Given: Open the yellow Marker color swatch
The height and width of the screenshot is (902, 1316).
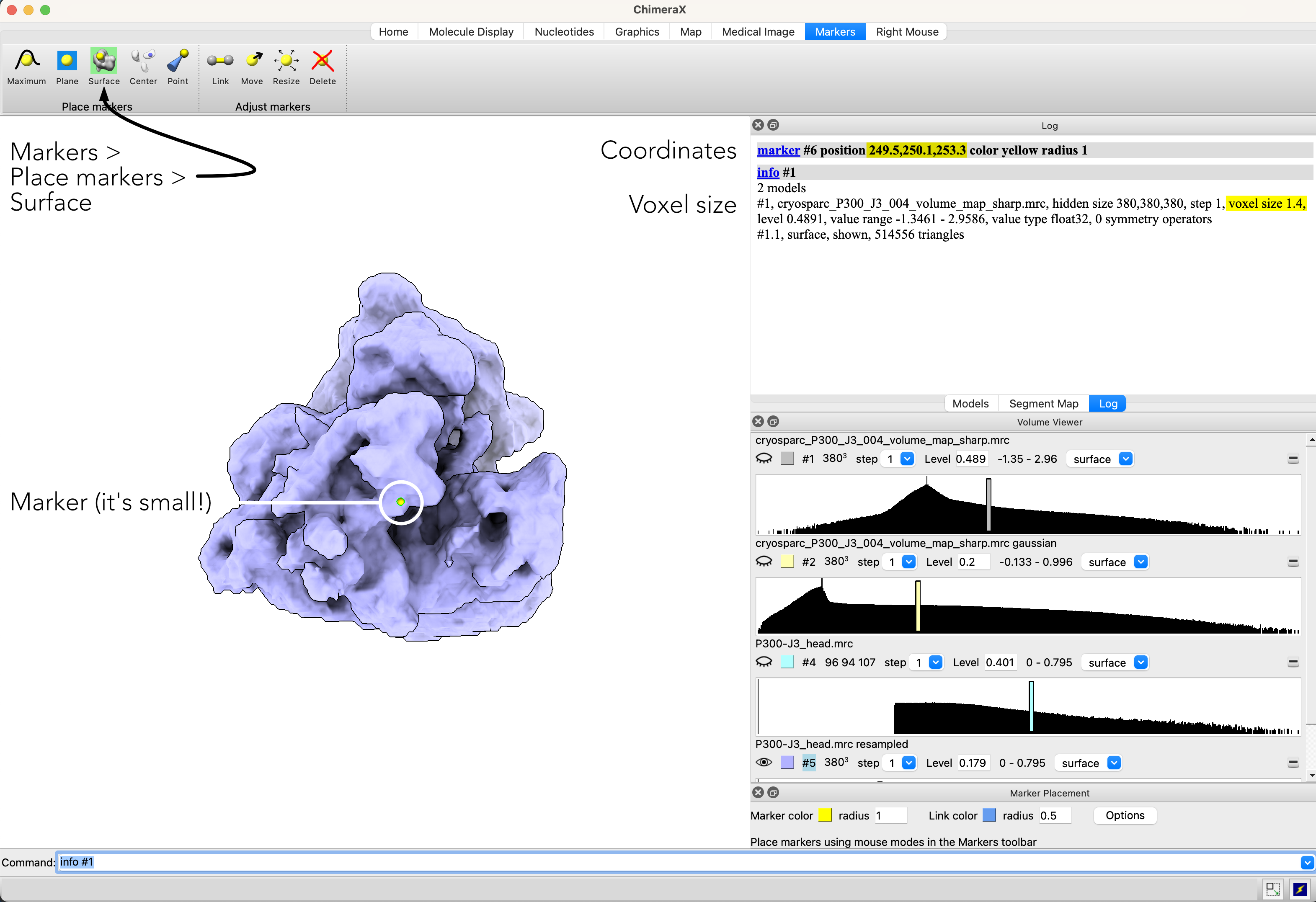Looking at the screenshot, I should (825, 815).
